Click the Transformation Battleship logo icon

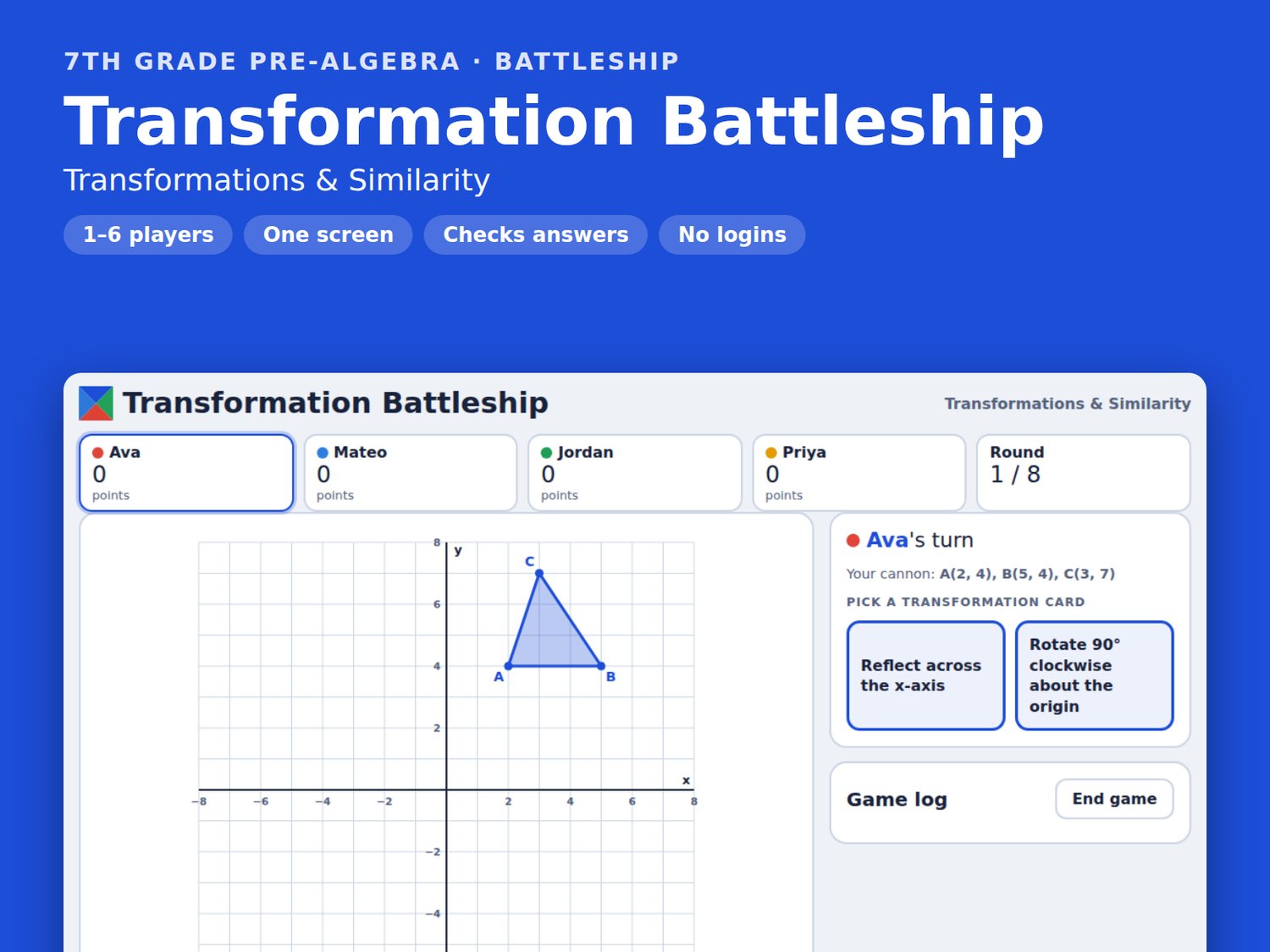click(x=96, y=404)
